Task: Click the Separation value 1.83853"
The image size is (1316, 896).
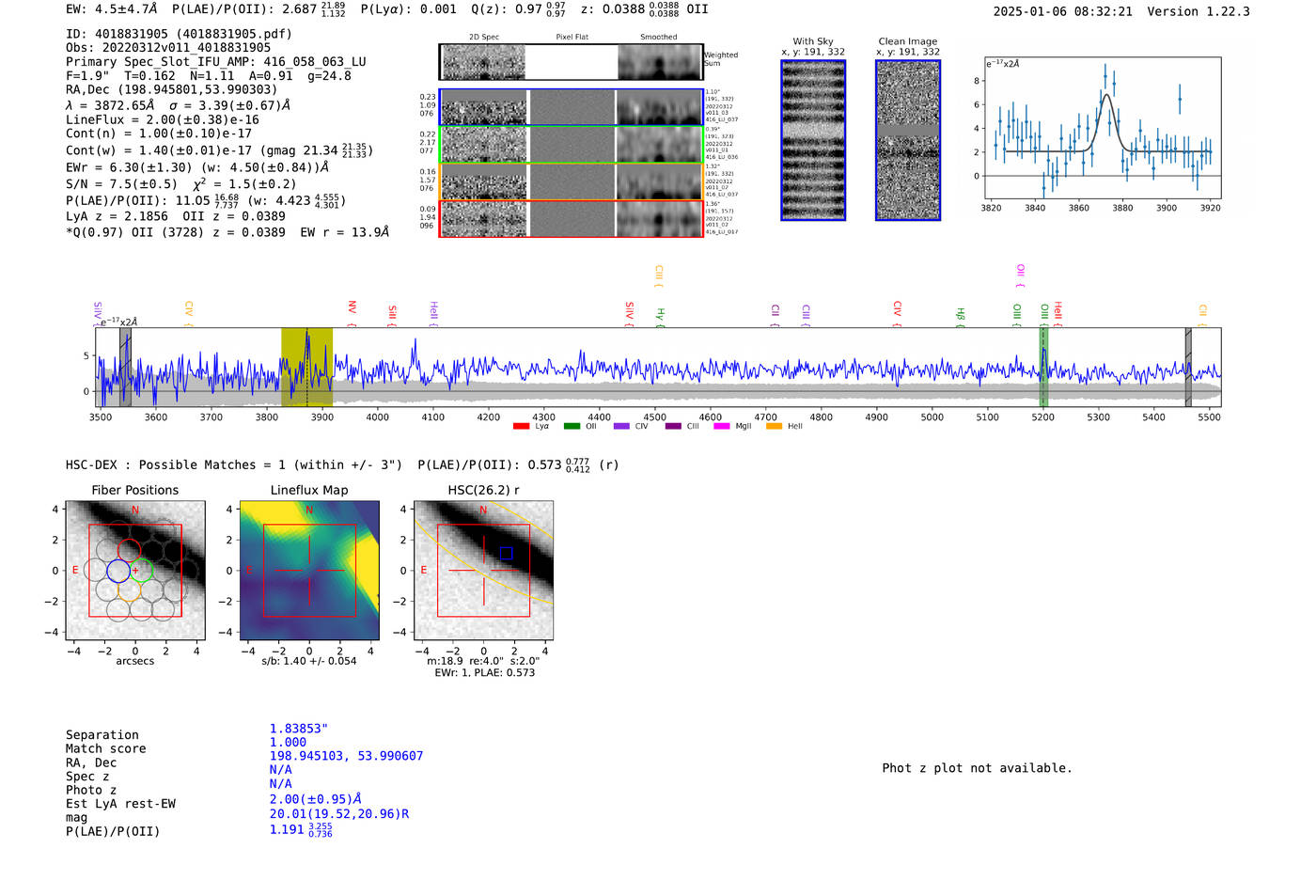Action: coord(299,730)
